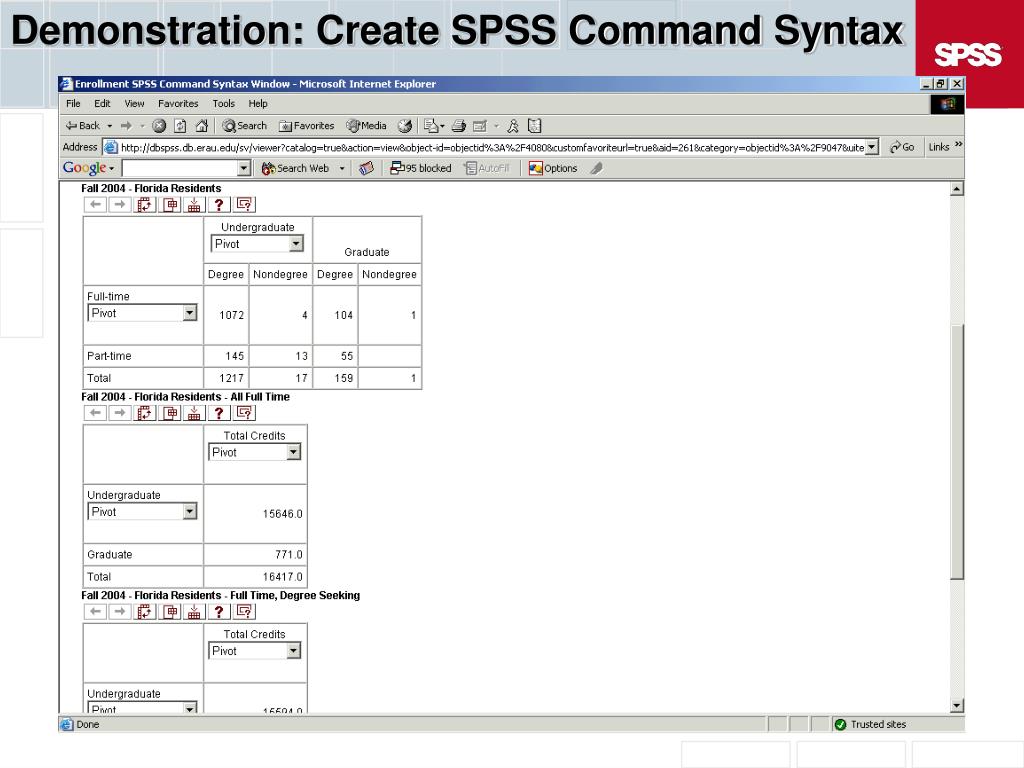The width and height of the screenshot is (1024, 768).
Task: Click the browser Forward arrow in the toolbar
Action: tap(127, 126)
